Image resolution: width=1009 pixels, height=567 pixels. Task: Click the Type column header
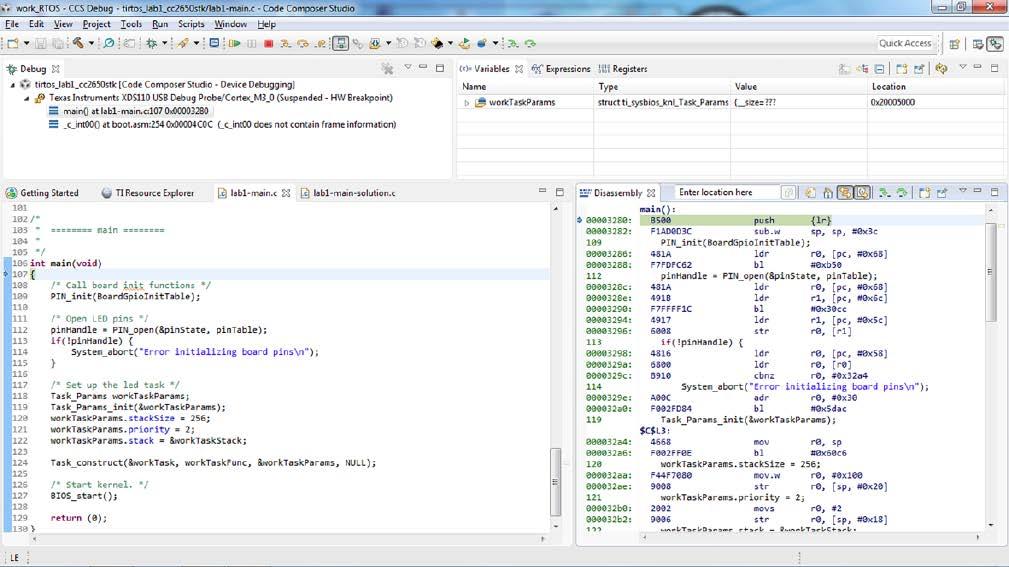pos(662,86)
